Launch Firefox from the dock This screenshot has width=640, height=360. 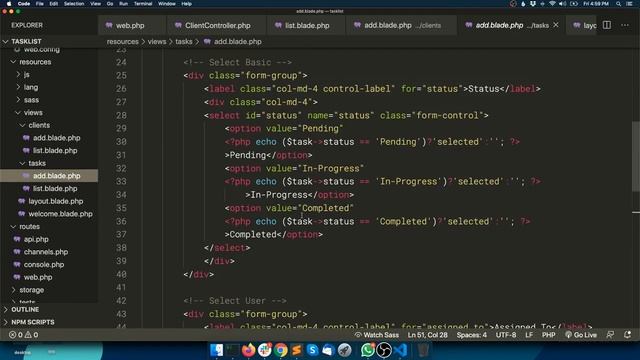[249, 350]
